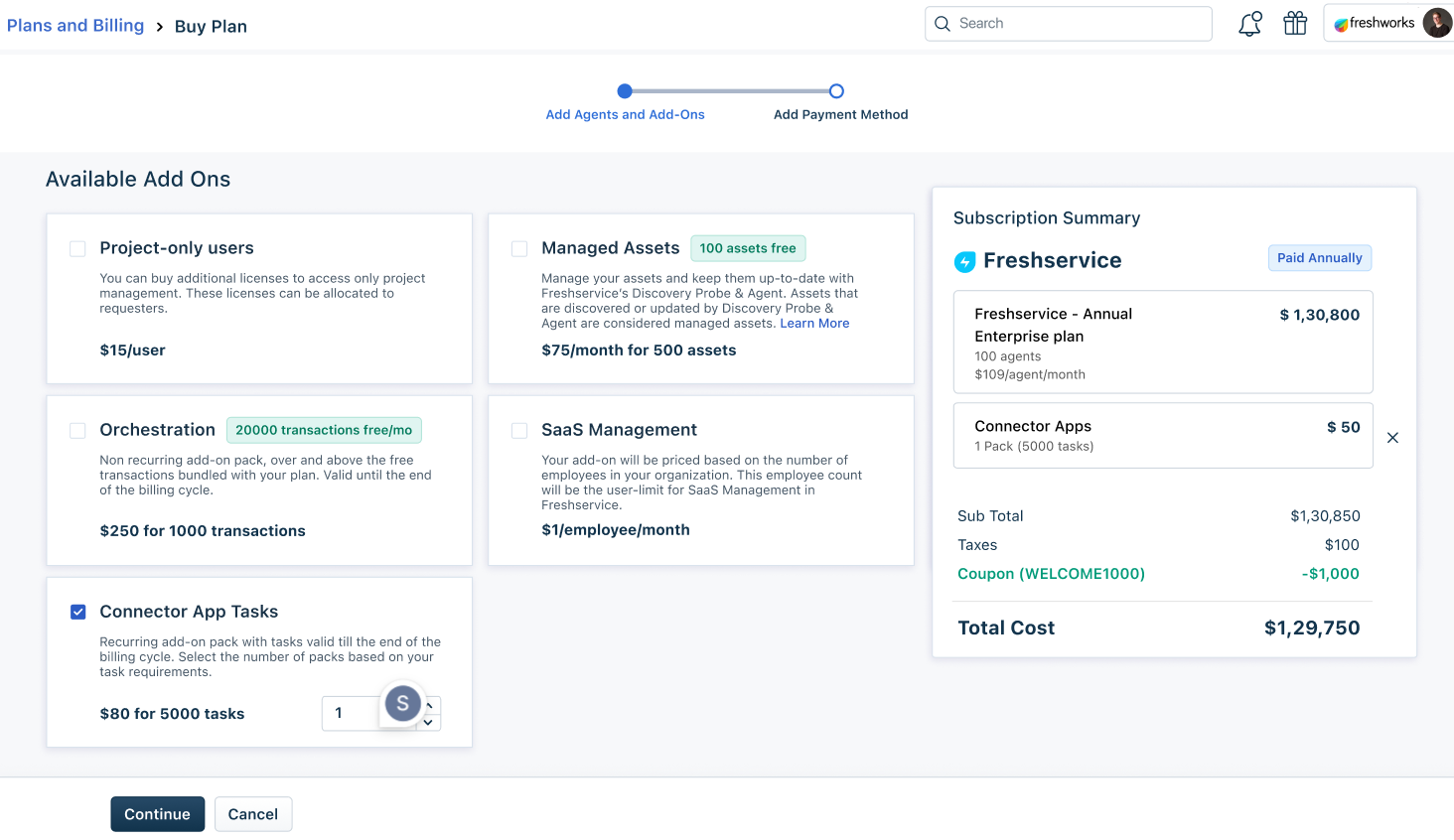This screenshot has width=1454, height=840.
Task: Click the 1 Pack (5000 tasks) line
Action: coord(1034,447)
